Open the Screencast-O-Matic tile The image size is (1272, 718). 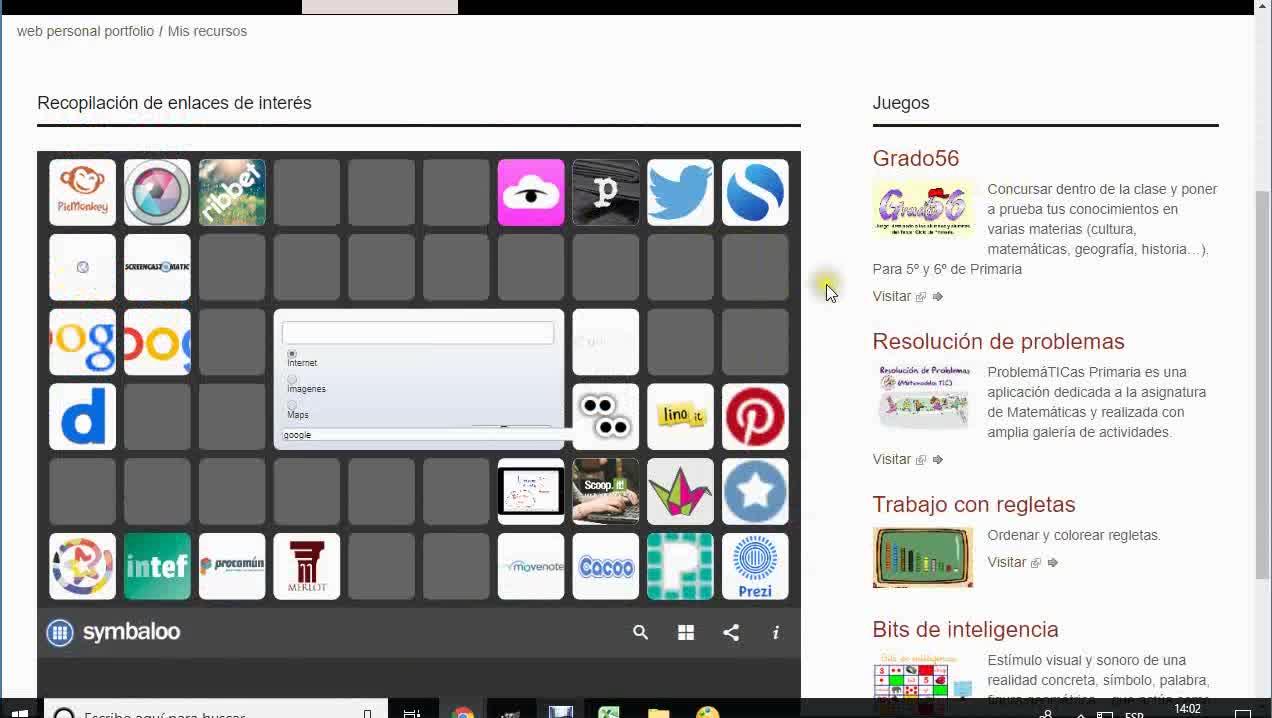157,267
